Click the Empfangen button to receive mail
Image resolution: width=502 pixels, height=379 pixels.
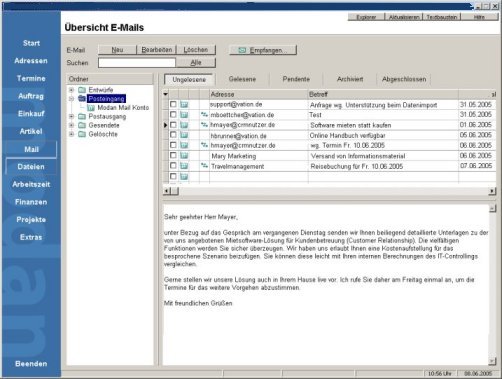tap(263, 50)
